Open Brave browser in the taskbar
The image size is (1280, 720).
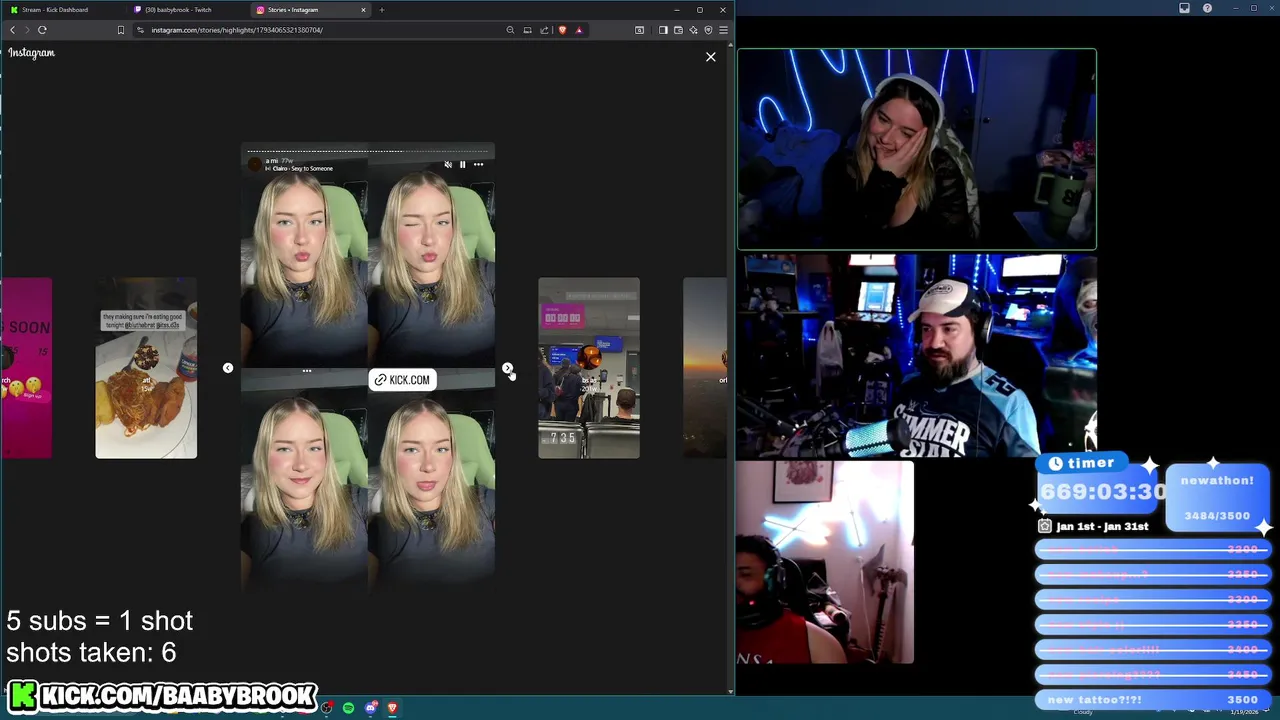point(392,708)
